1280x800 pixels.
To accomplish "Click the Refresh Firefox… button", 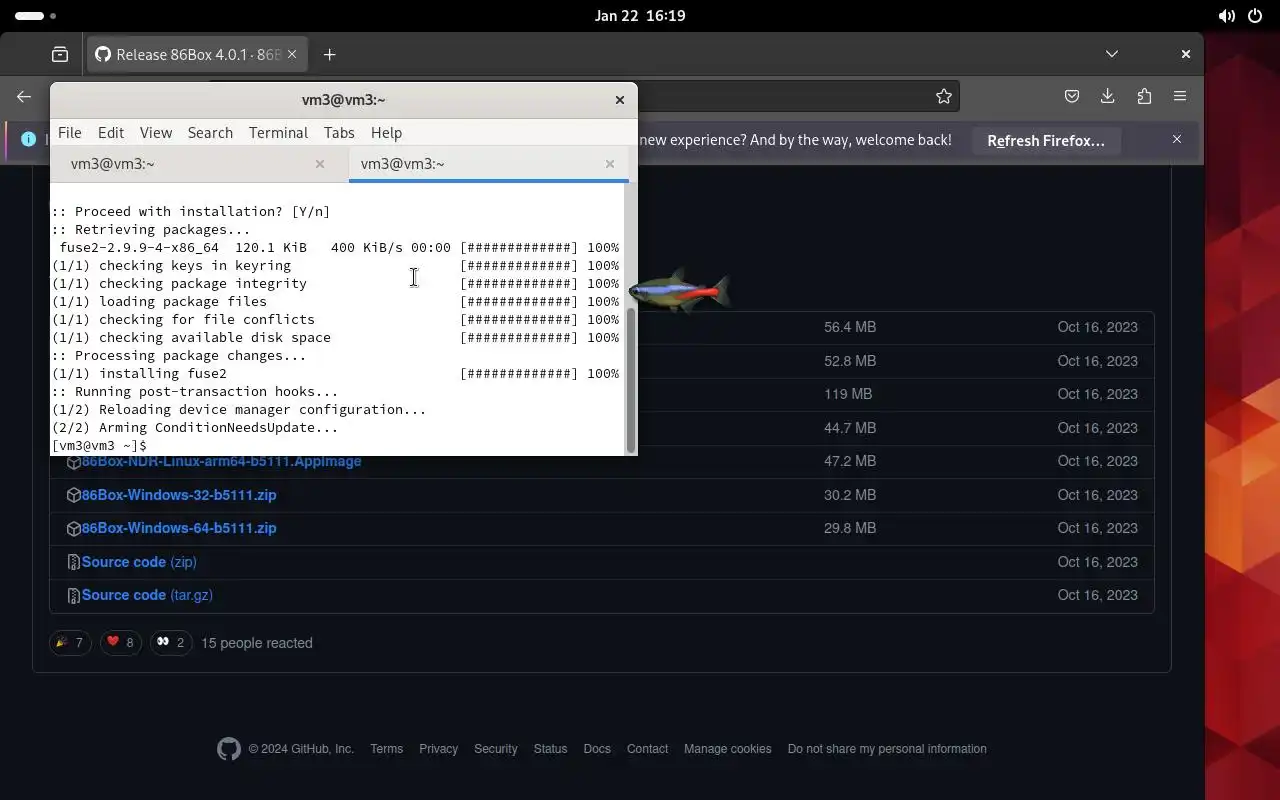I will click(x=1046, y=140).
